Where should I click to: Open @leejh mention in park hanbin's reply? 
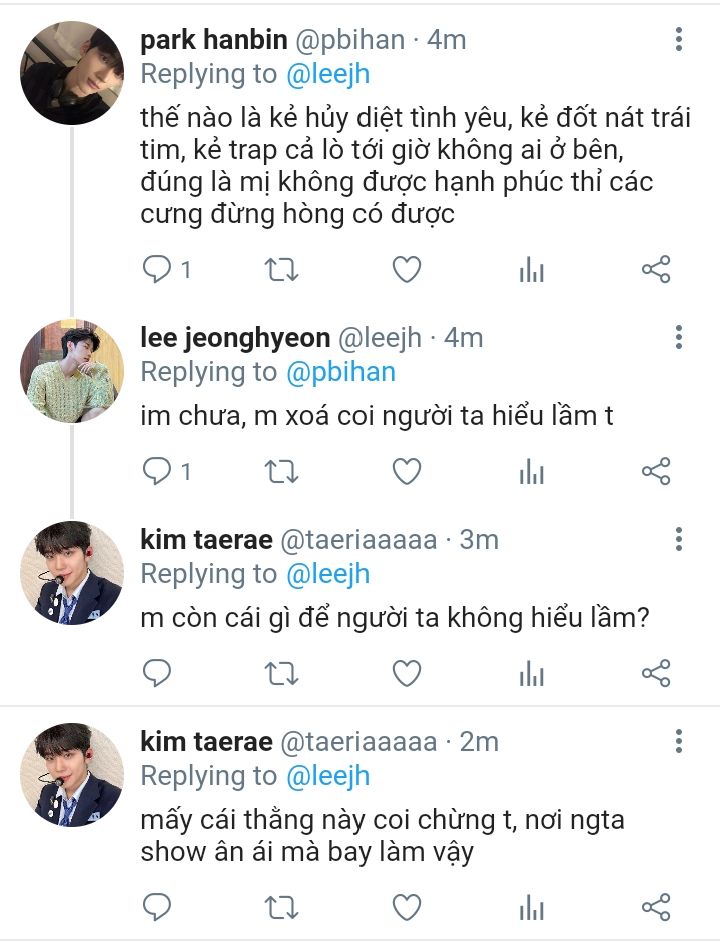[328, 74]
